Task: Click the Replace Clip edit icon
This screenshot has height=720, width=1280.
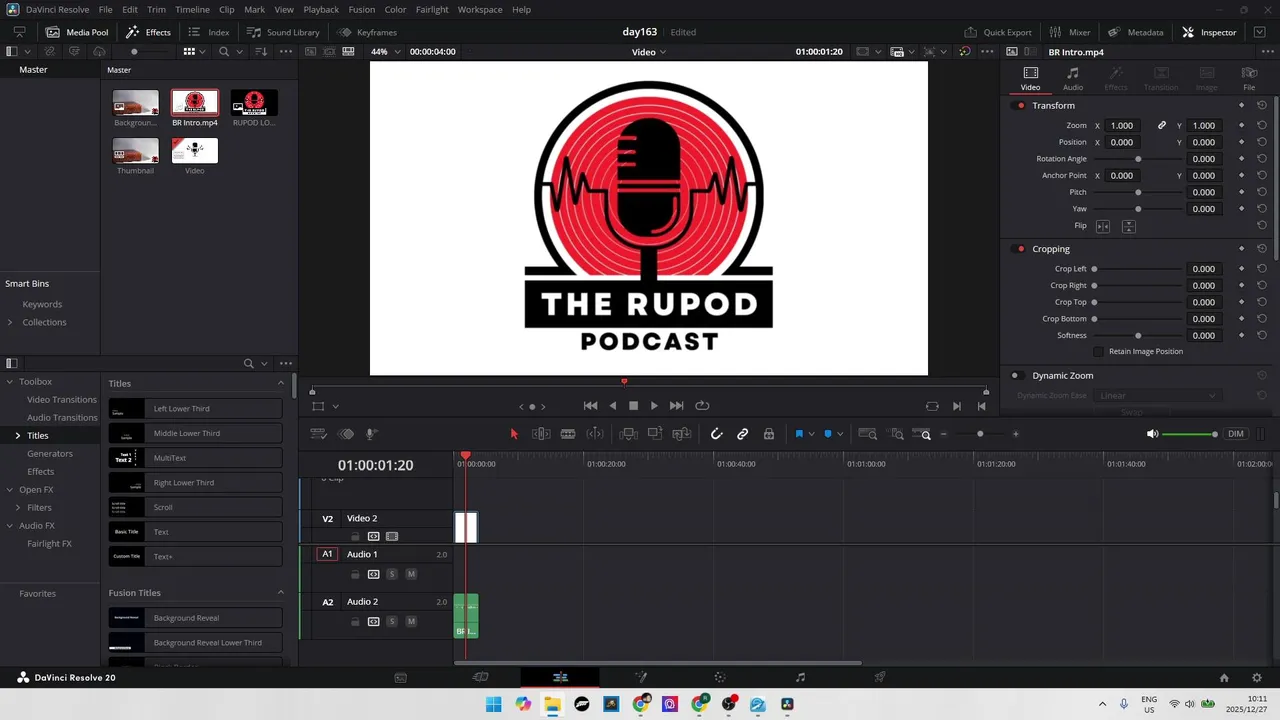Action: point(682,434)
